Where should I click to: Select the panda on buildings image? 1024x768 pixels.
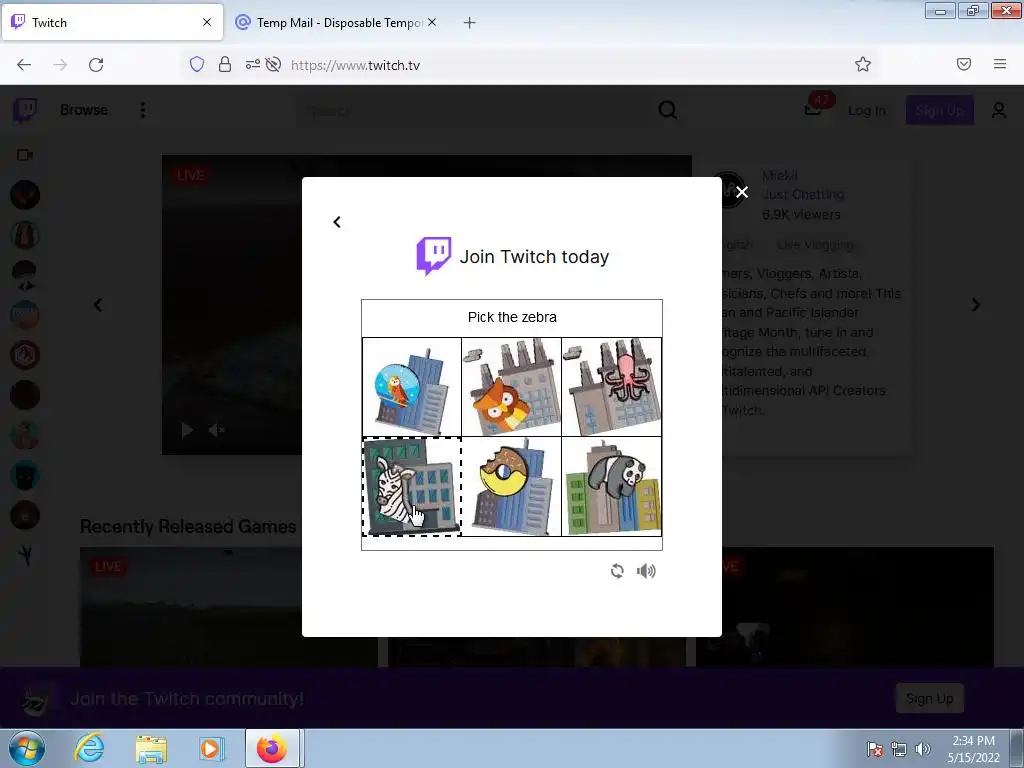tap(611, 487)
